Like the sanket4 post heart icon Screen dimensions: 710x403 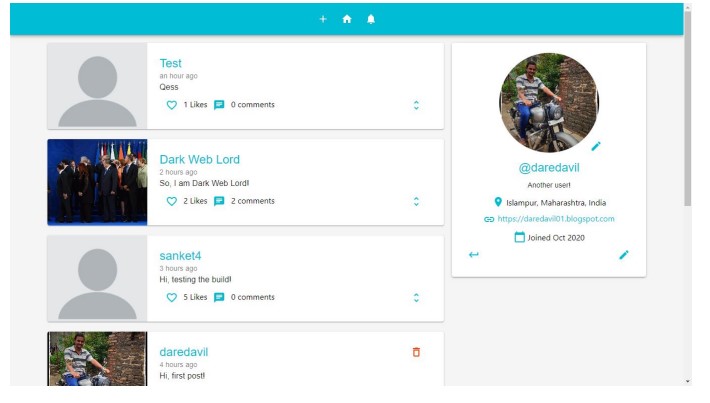pos(172,297)
